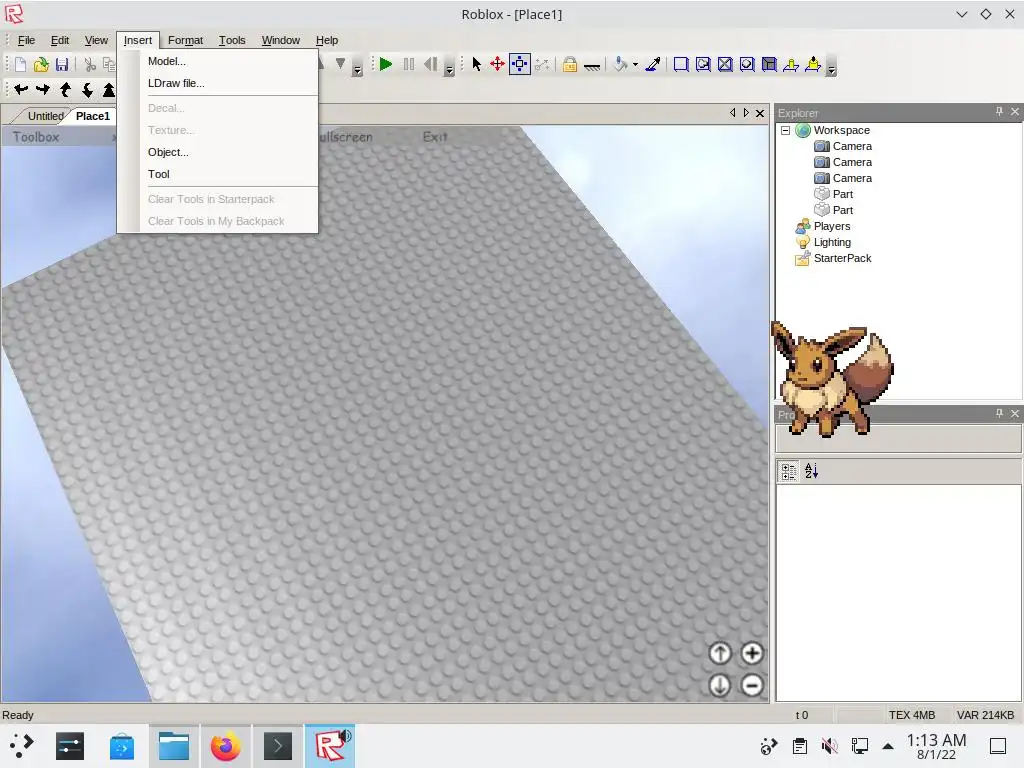Click the Exit button in viewport
This screenshot has height=768, width=1024.
coord(435,137)
